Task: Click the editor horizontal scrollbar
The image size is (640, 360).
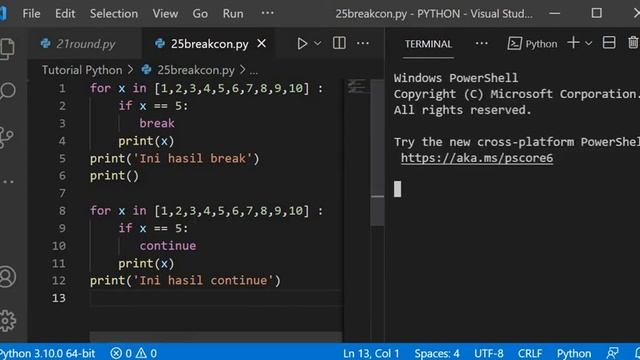Action: point(216,337)
